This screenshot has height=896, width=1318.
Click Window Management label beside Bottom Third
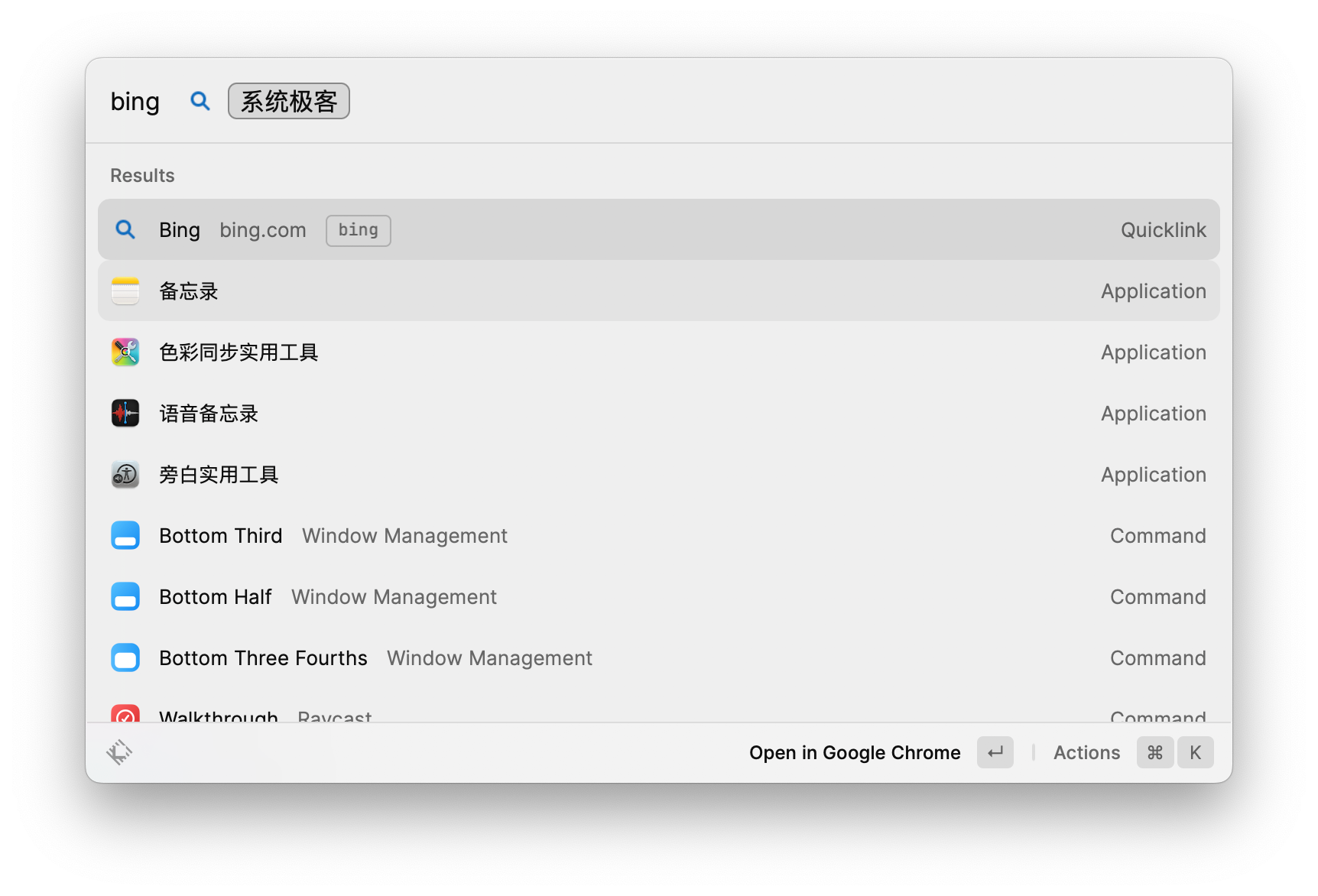coord(404,536)
